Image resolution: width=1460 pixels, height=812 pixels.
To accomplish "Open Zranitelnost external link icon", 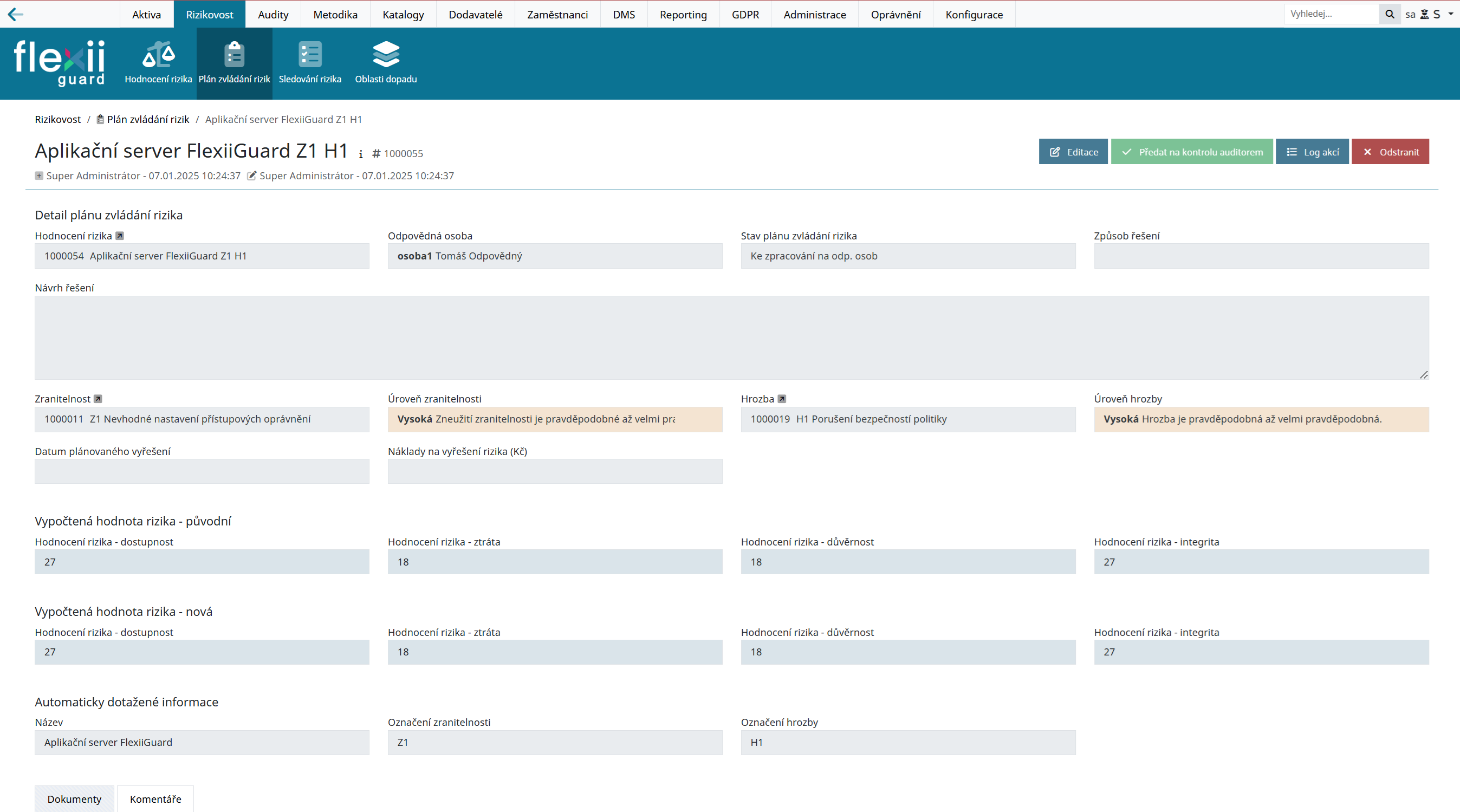I will click(x=98, y=399).
